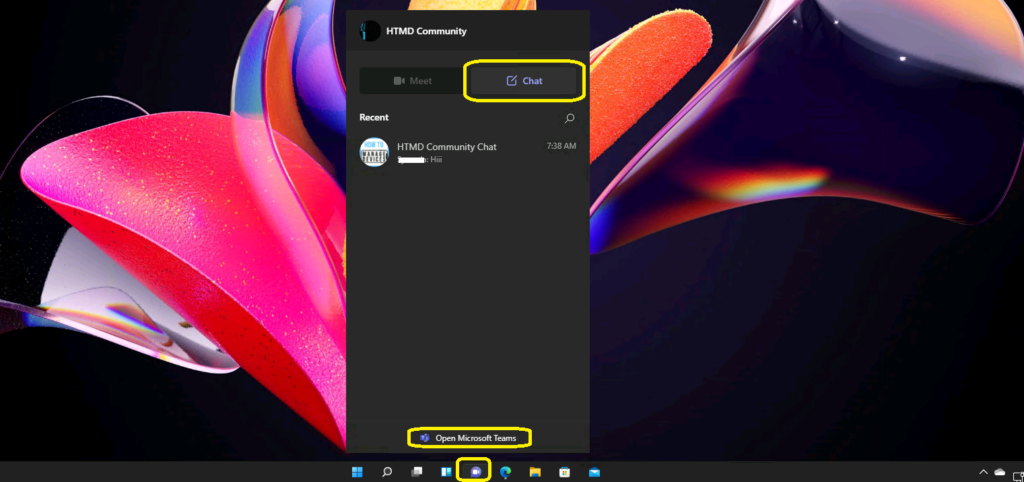Viewport: 1024px width, 482px height.
Task: Start a new Chat
Action: pos(524,81)
